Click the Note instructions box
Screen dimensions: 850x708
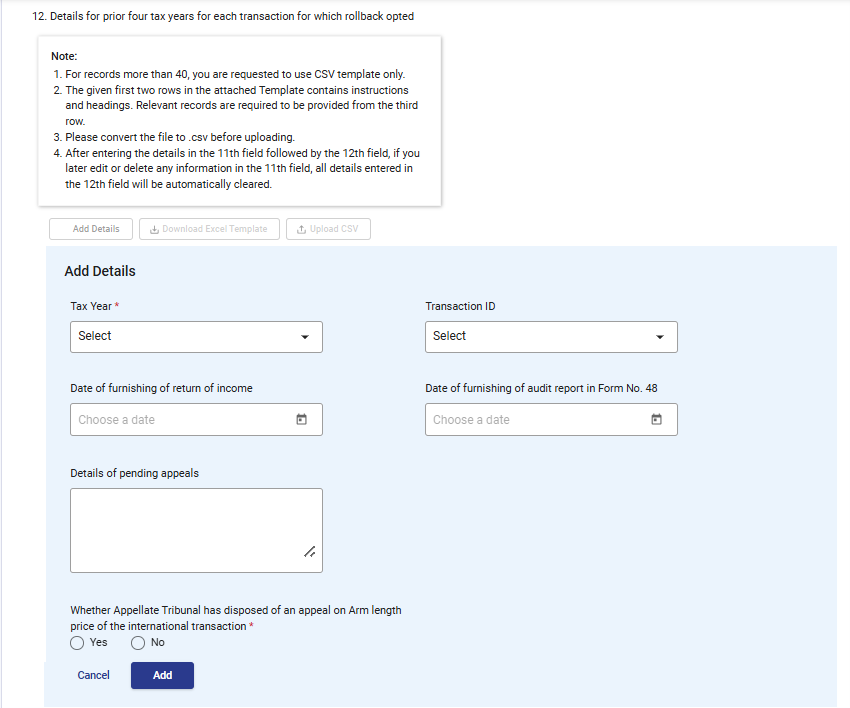click(x=240, y=120)
